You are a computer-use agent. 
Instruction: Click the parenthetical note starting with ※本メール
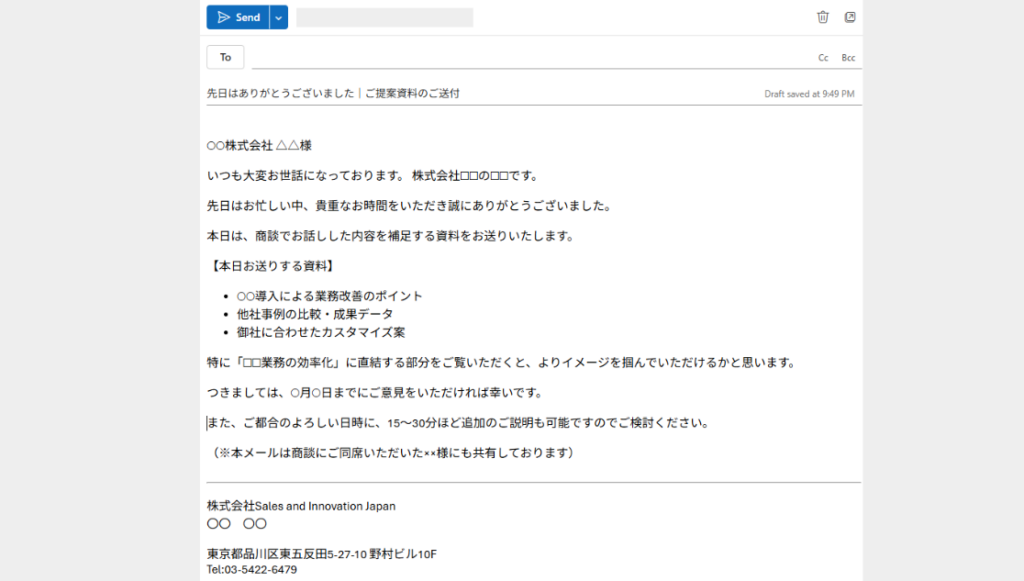pyautogui.click(x=394, y=453)
